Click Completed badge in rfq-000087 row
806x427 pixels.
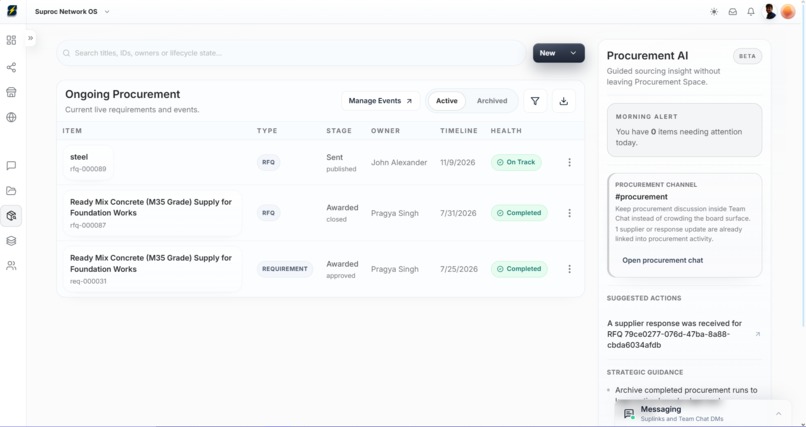click(519, 213)
